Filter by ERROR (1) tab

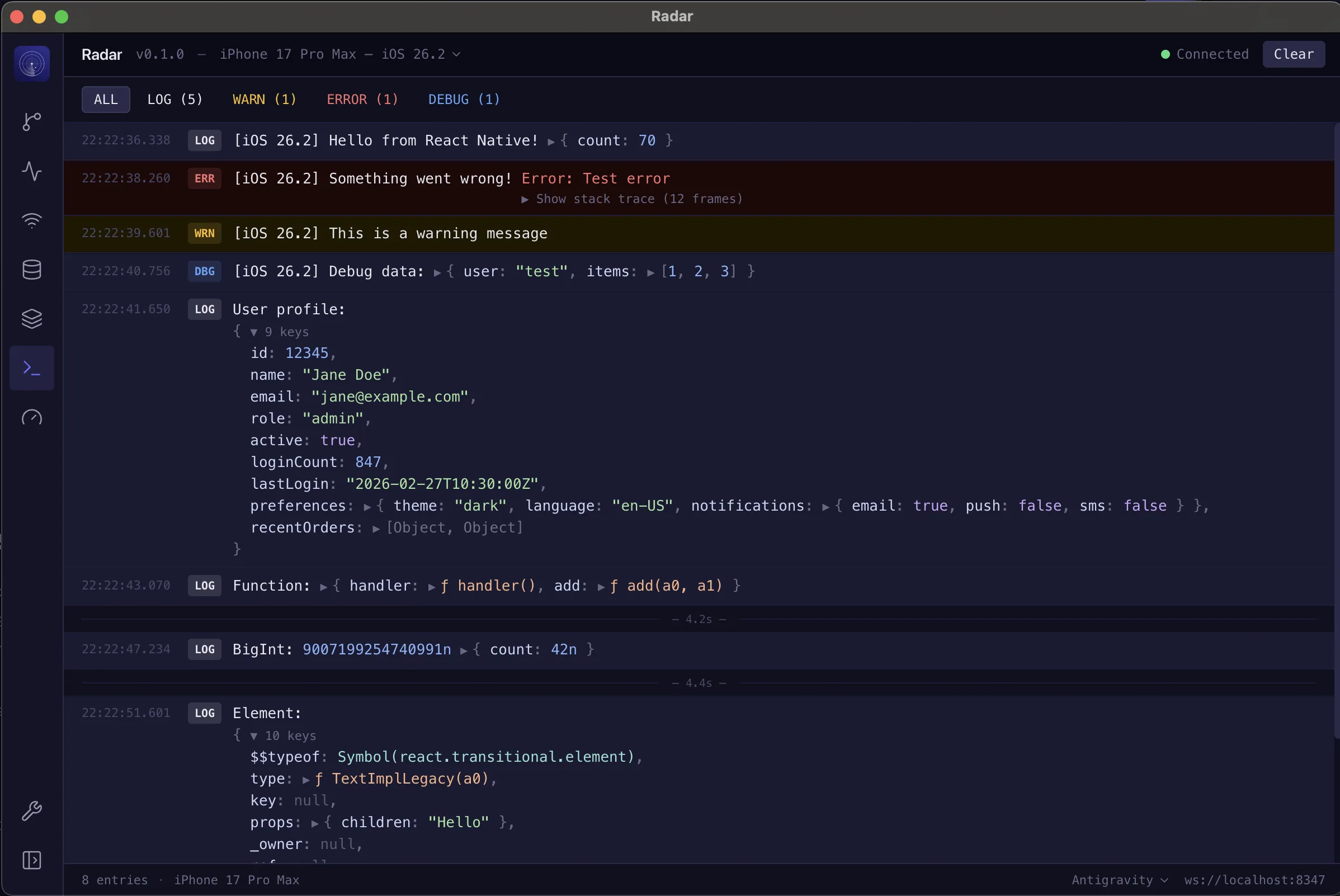click(x=362, y=100)
